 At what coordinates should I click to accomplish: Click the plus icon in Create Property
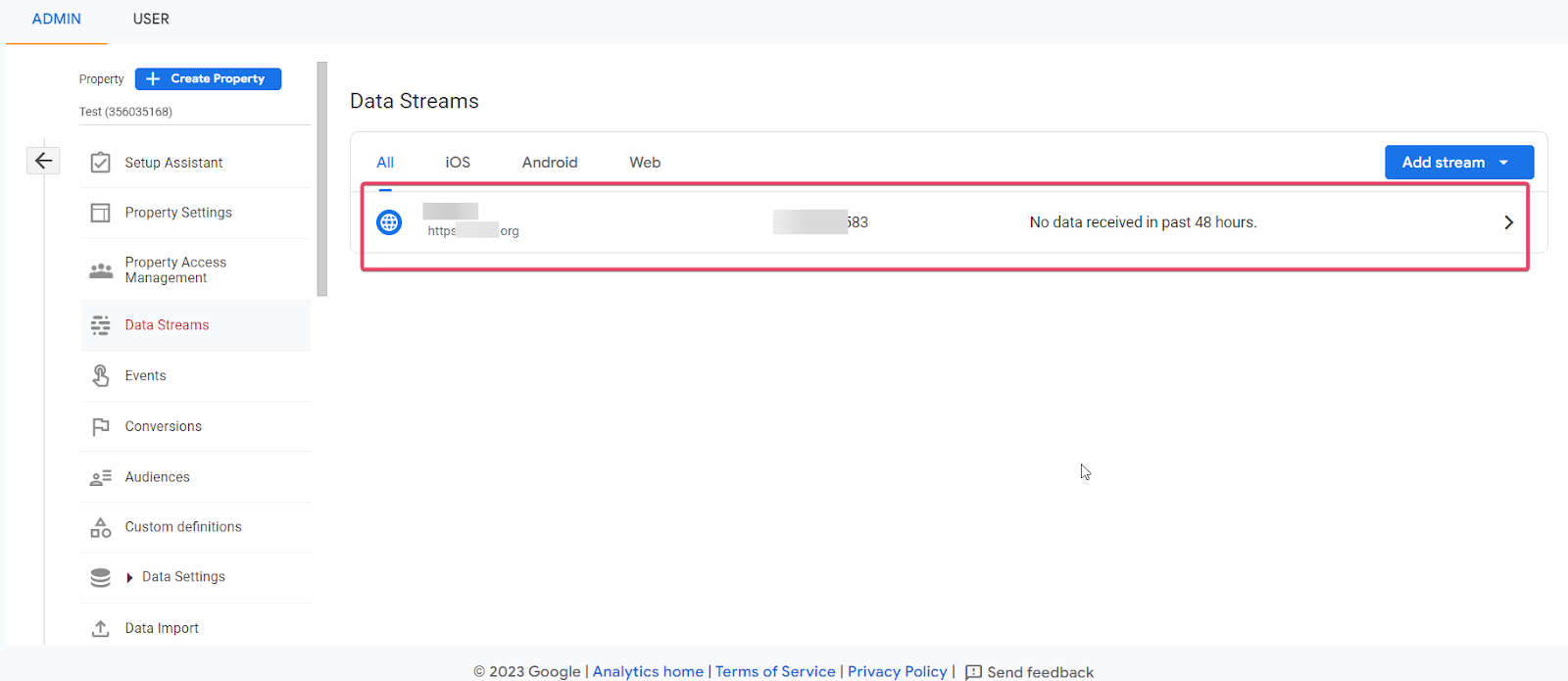pyautogui.click(x=153, y=78)
